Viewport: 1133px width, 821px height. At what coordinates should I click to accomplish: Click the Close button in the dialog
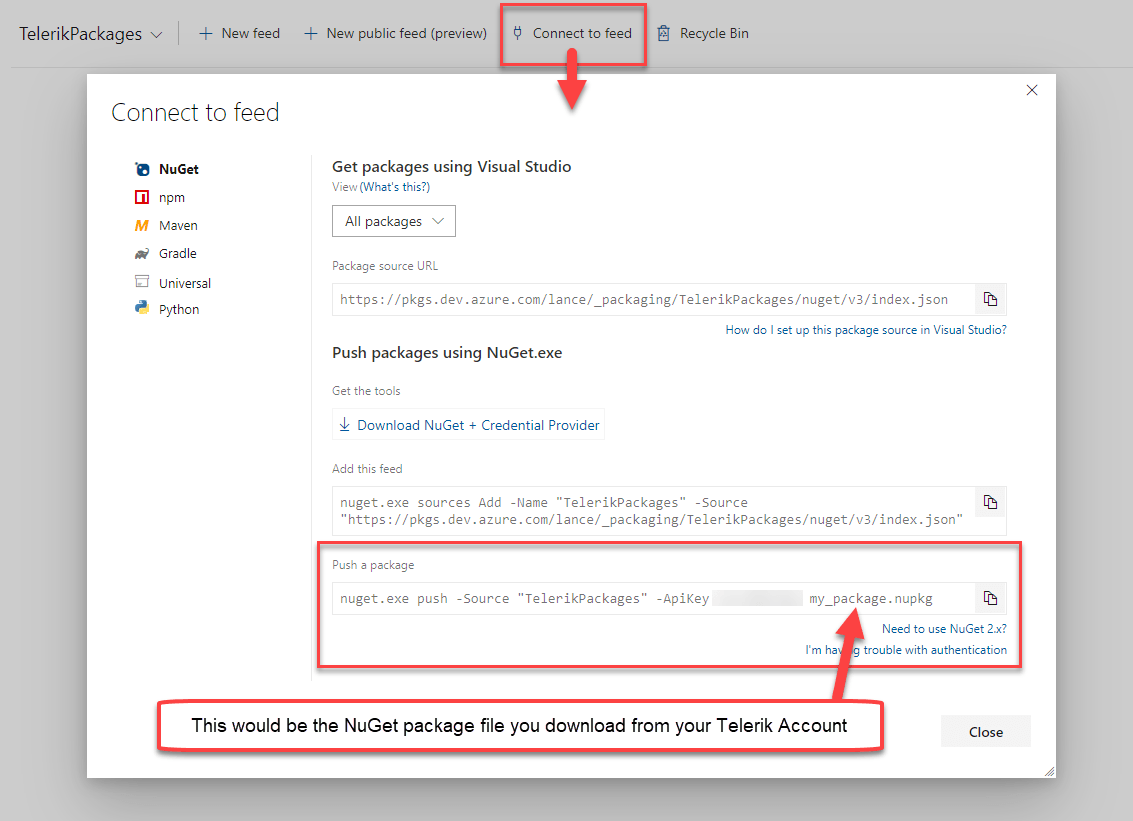coord(986,732)
